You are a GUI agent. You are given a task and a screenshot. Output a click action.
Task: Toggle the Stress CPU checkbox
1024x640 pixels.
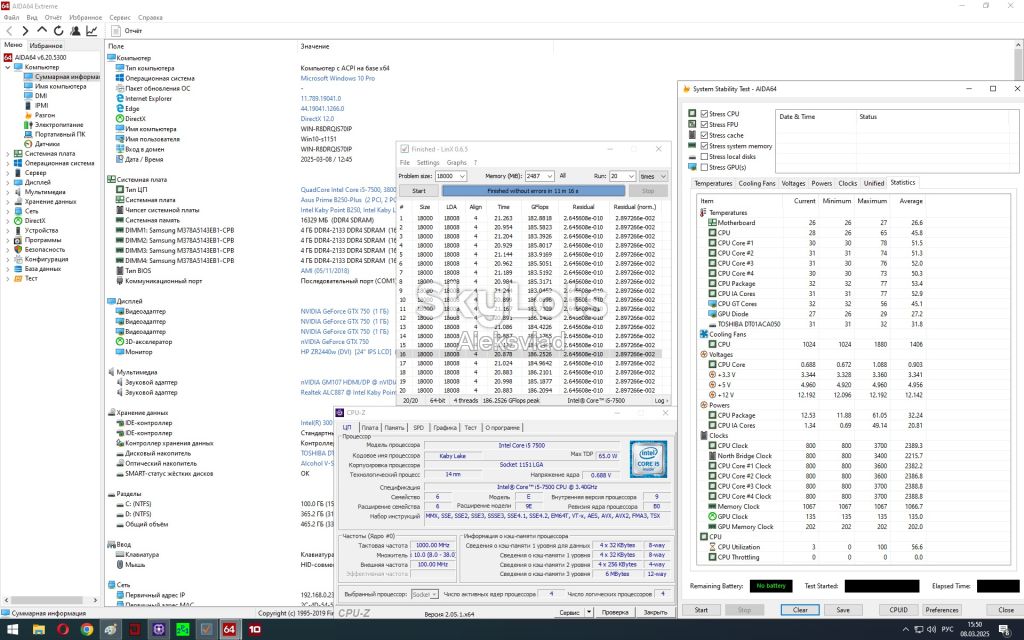704,114
